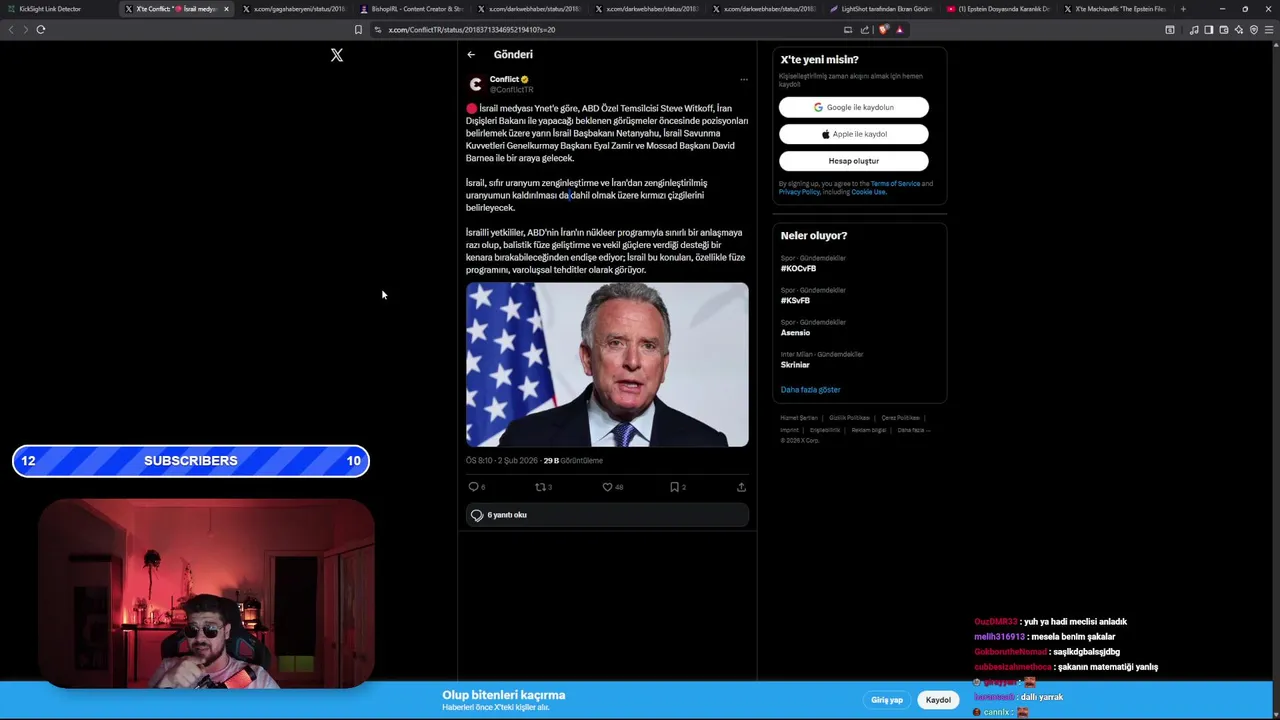
Task: Click the X logo at top left
Action: [337, 55]
